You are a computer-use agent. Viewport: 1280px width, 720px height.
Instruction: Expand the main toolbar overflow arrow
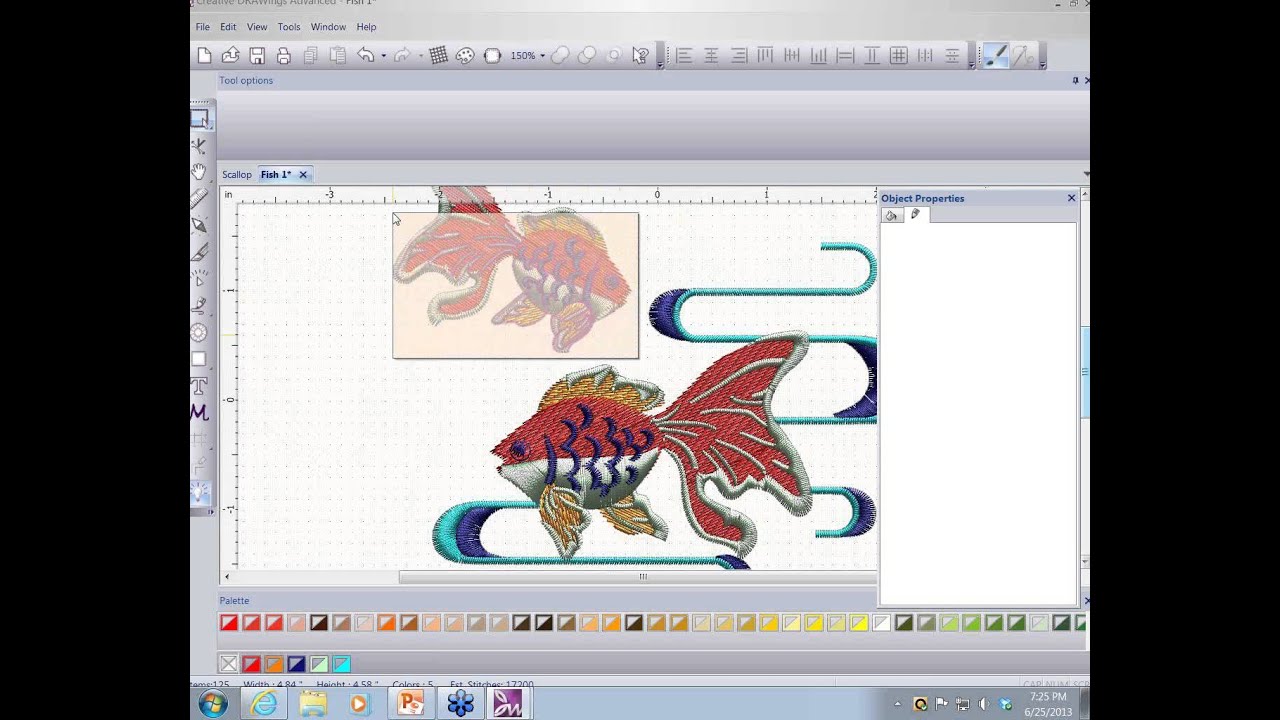(660, 65)
